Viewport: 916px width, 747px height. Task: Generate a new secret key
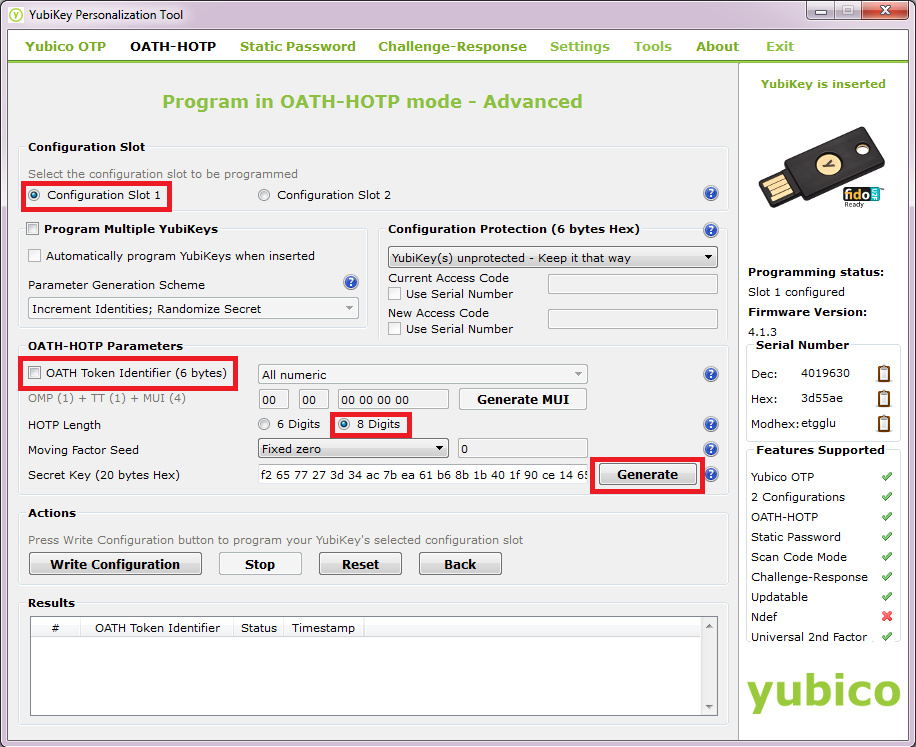647,474
